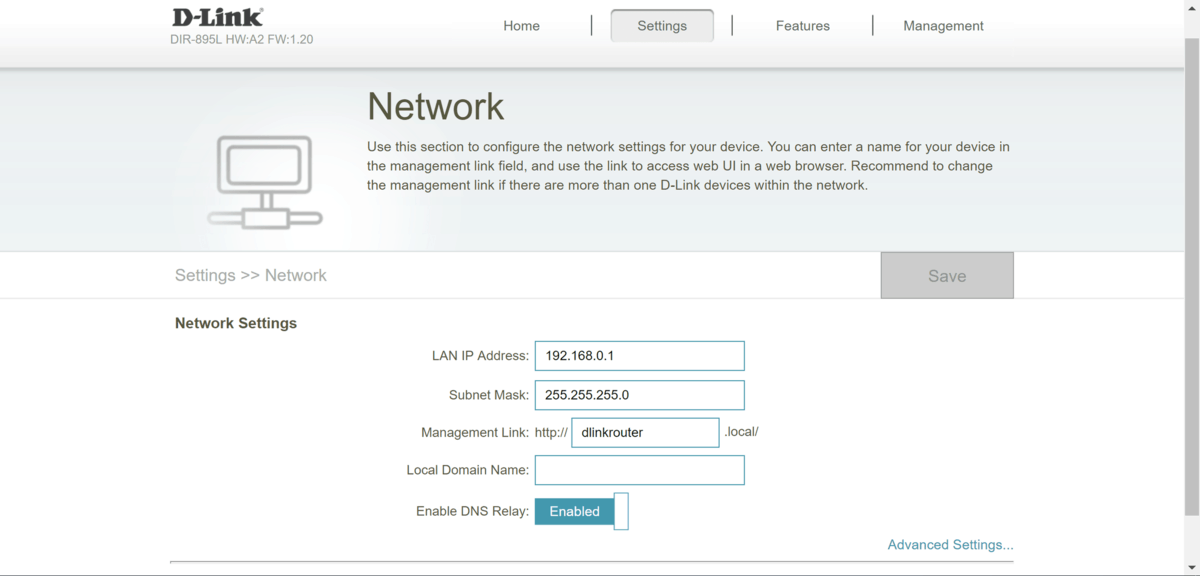Select the Settings menu tab
Viewport: 1200px width, 576px height.
[x=662, y=26]
